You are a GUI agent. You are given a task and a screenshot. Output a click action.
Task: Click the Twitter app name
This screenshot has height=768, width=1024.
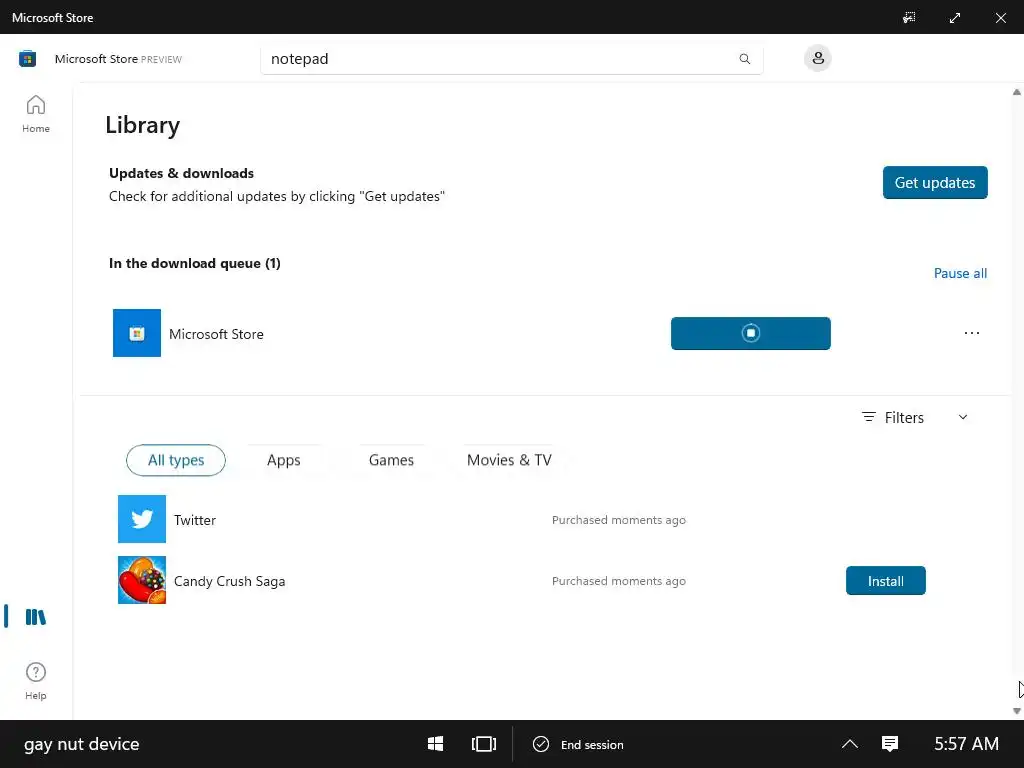coord(195,520)
